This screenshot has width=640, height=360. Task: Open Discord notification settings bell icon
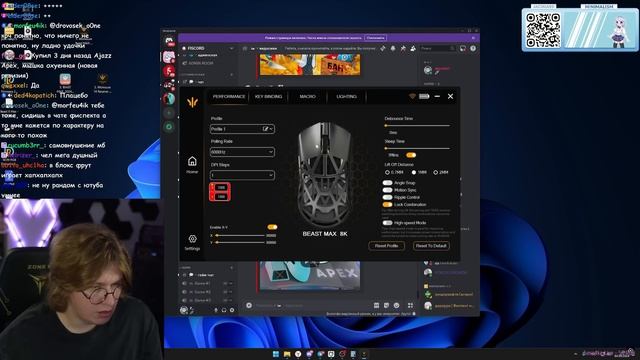coord(393,48)
